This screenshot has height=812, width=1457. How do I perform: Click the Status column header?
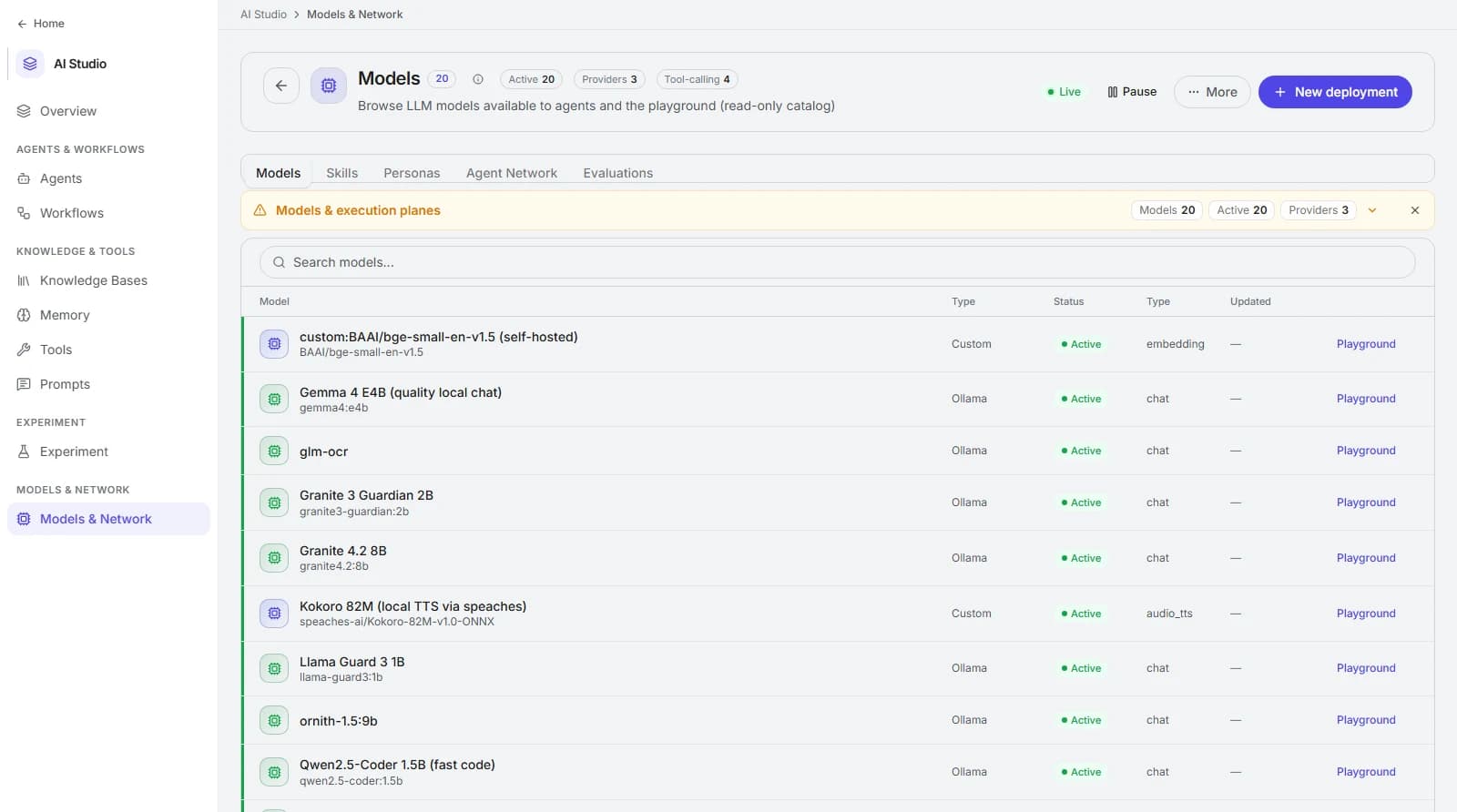tap(1068, 301)
